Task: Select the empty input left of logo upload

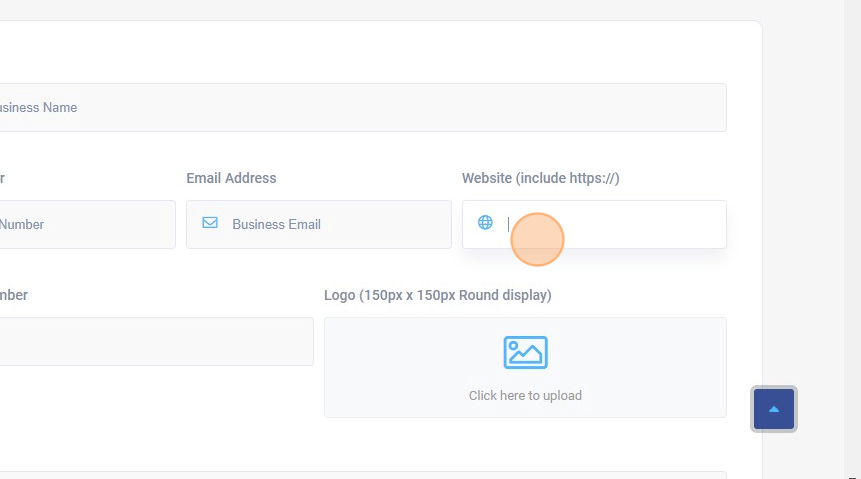Action: click(x=155, y=341)
